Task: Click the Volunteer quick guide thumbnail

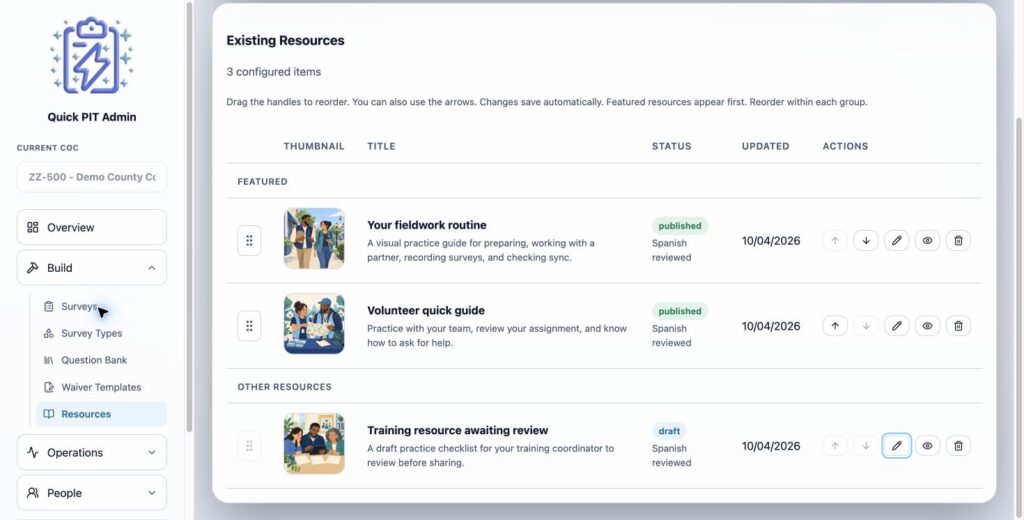Action: tap(314, 323)
